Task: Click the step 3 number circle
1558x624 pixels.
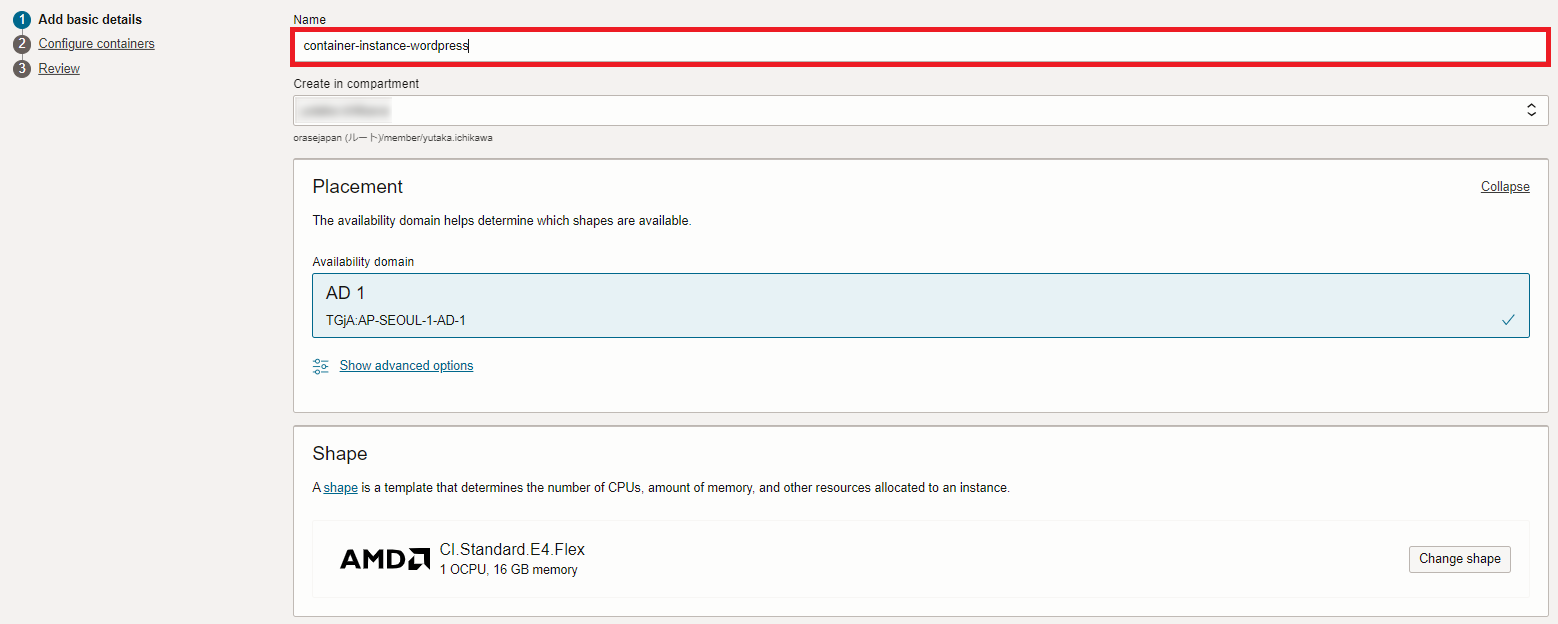Action: click(22, 69)
